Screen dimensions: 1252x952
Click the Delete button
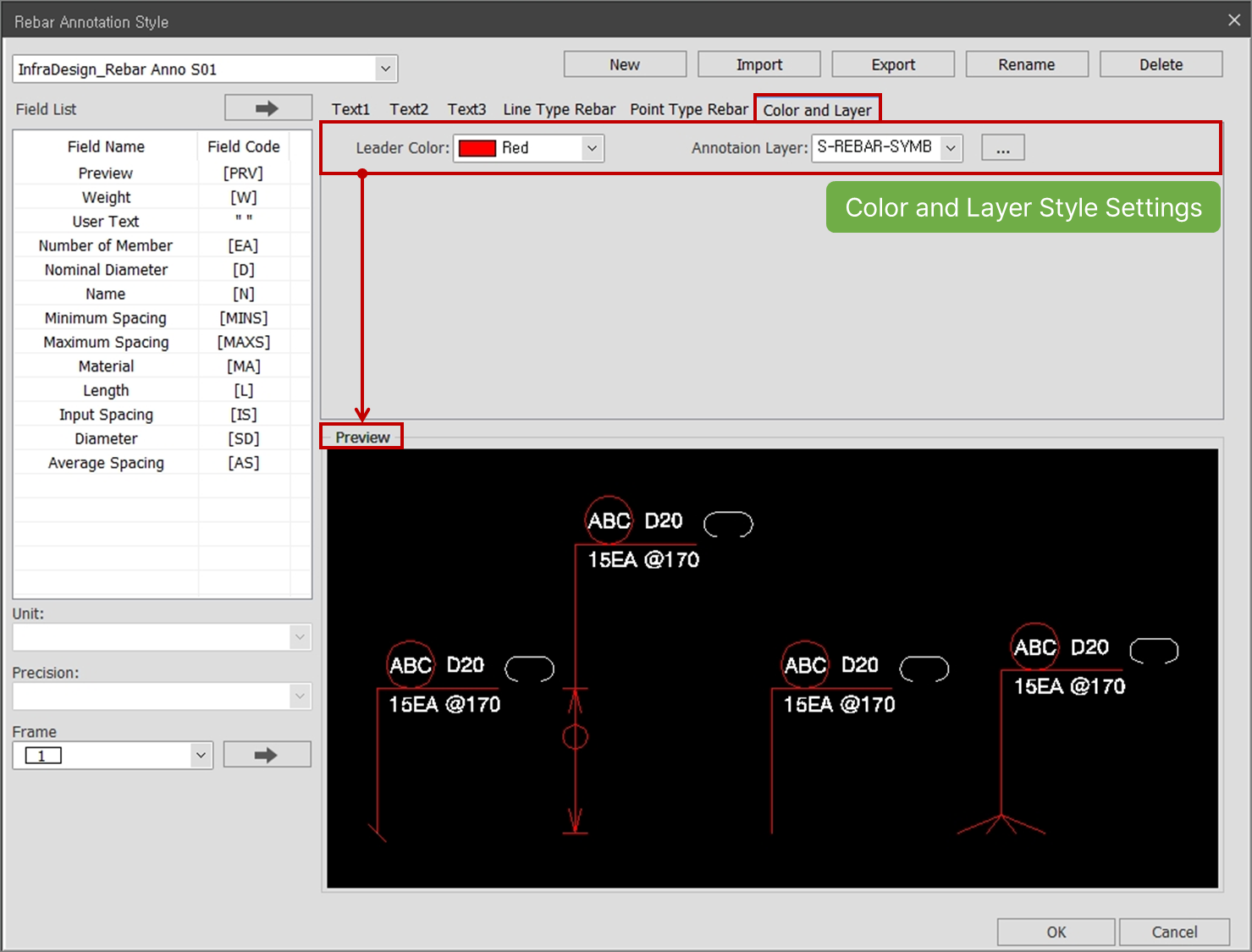click(1161, 64)
